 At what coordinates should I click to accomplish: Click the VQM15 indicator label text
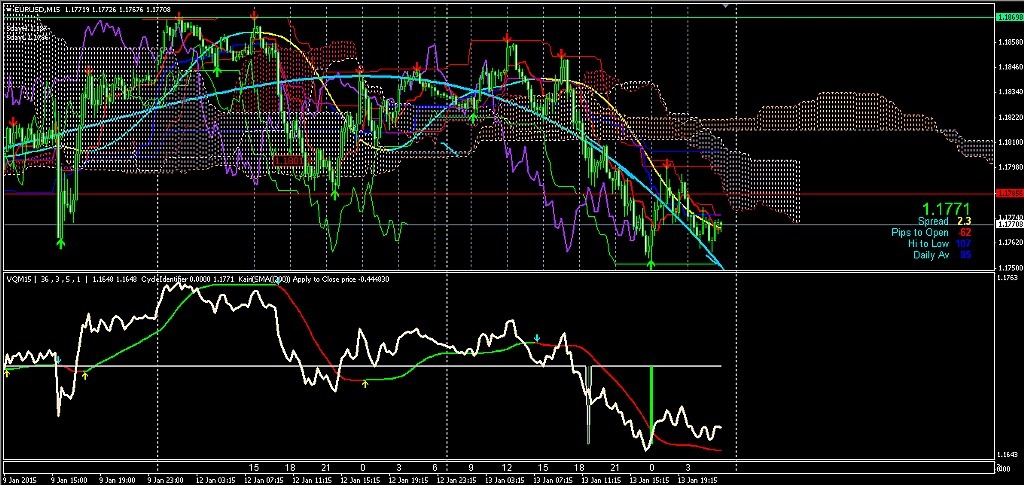tap(22, 280)
